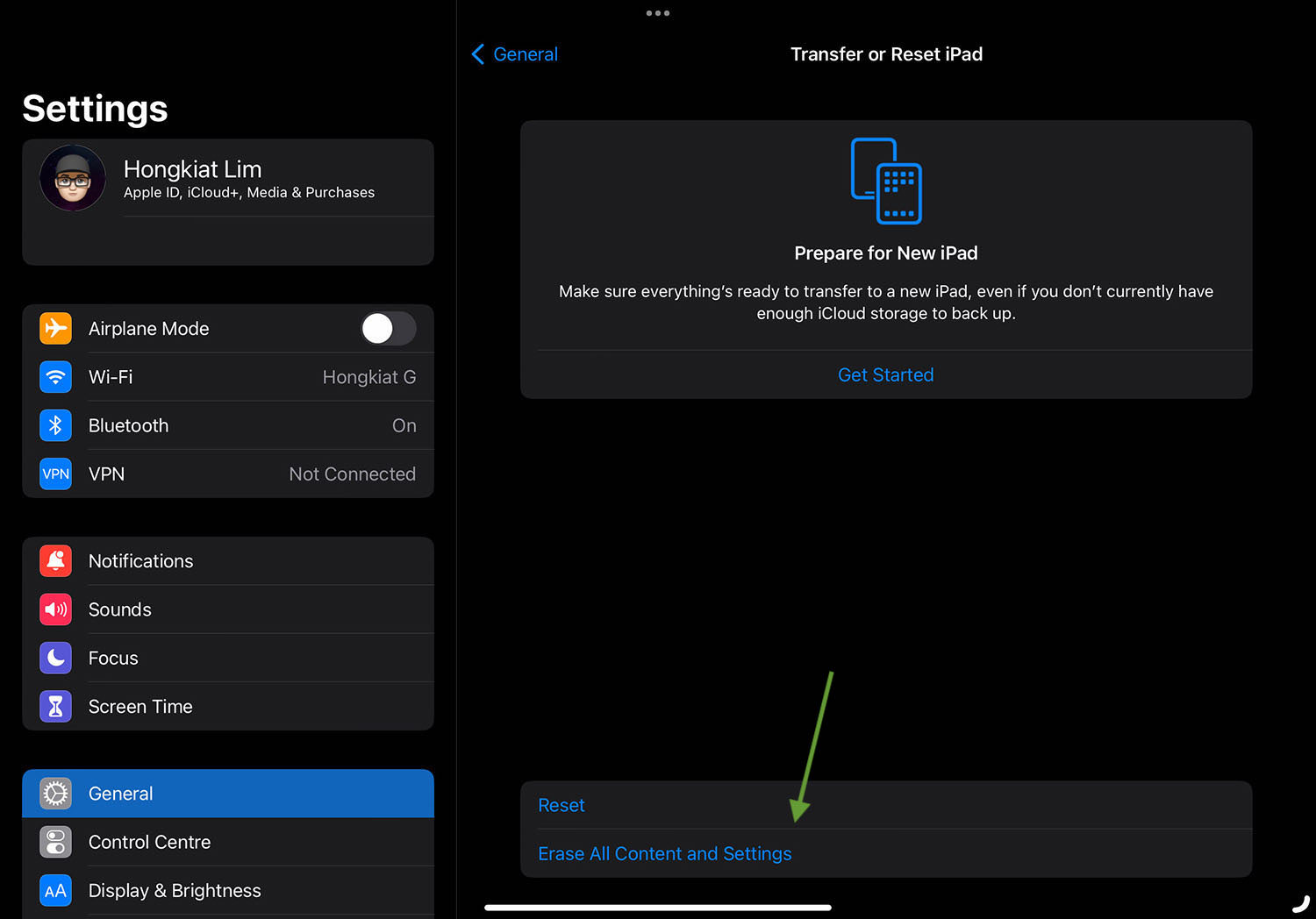This screenshot has height=919, width=1316.
Task: Tap Get Started to prepare new iPad
Action: (886, 375)
